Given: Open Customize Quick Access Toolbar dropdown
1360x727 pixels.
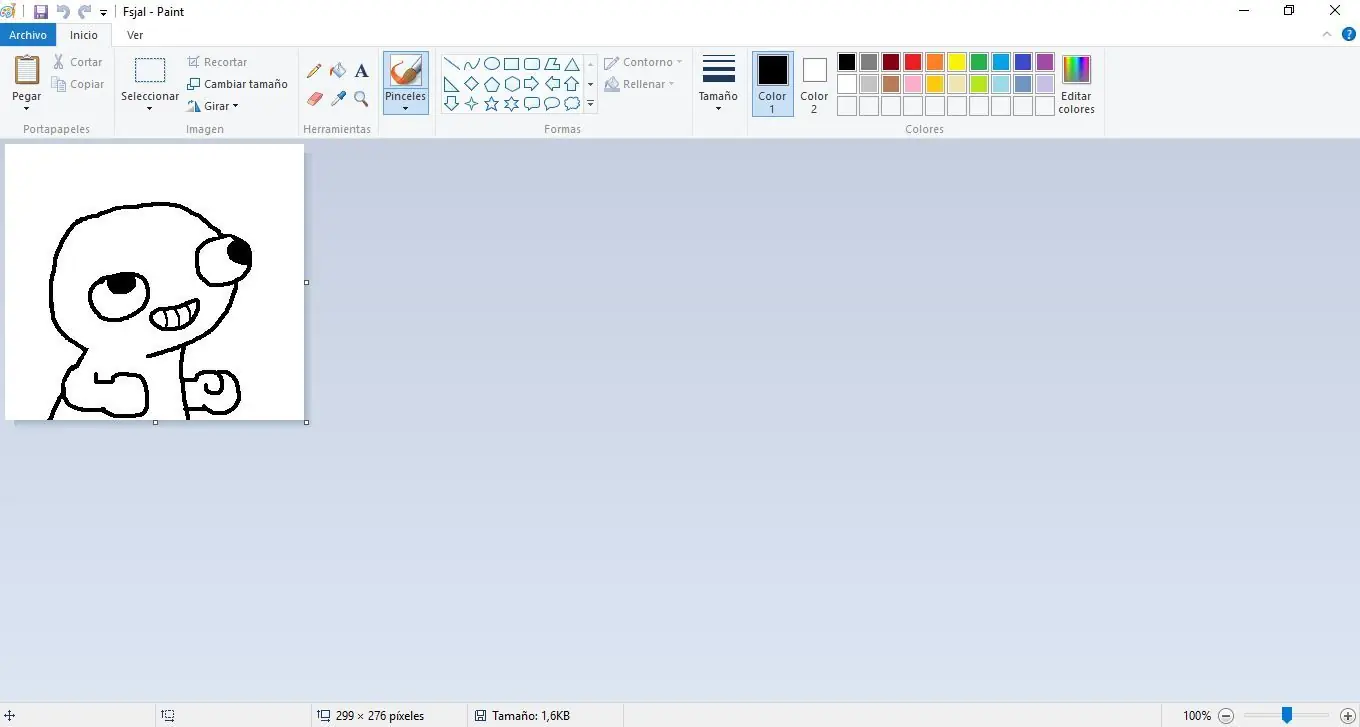Looking at the screenshot, I should (x=103, y=13).
